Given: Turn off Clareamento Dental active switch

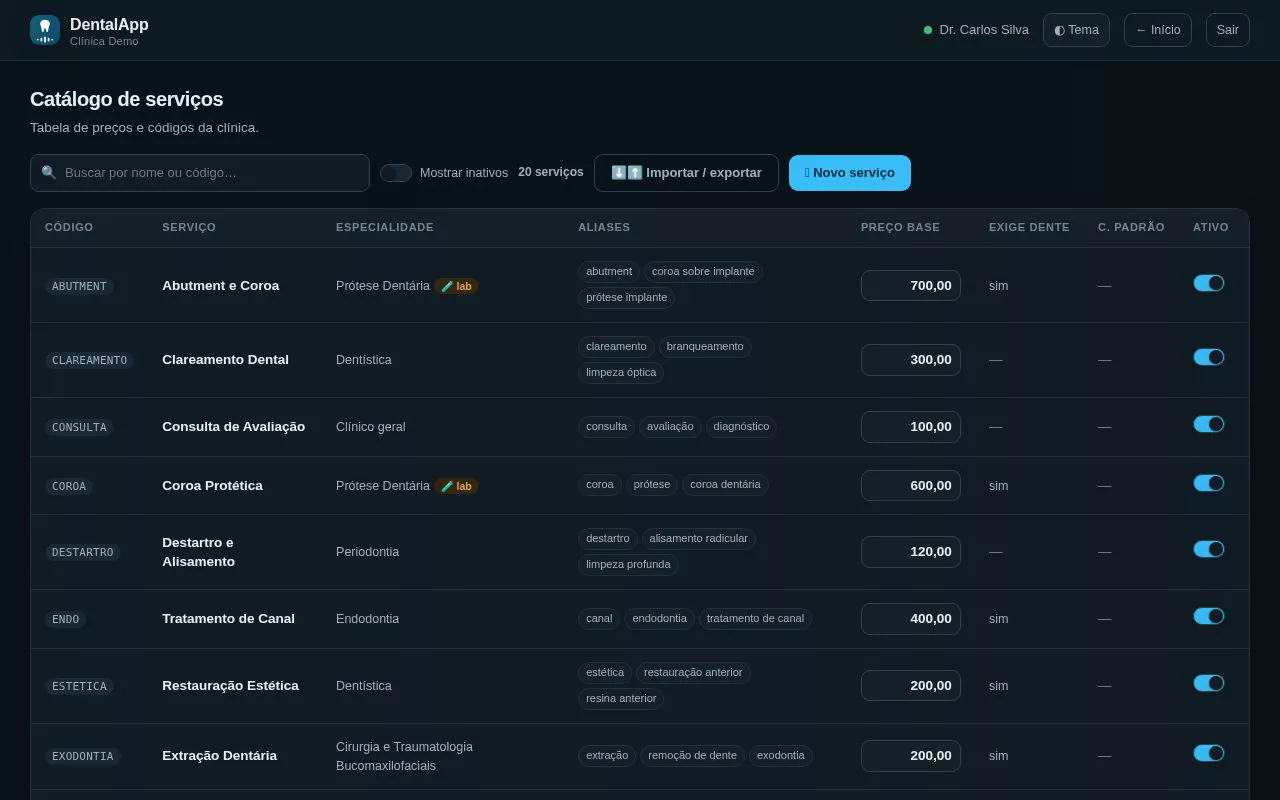Looking at the screenshot, I should [x=1209, y=357].
